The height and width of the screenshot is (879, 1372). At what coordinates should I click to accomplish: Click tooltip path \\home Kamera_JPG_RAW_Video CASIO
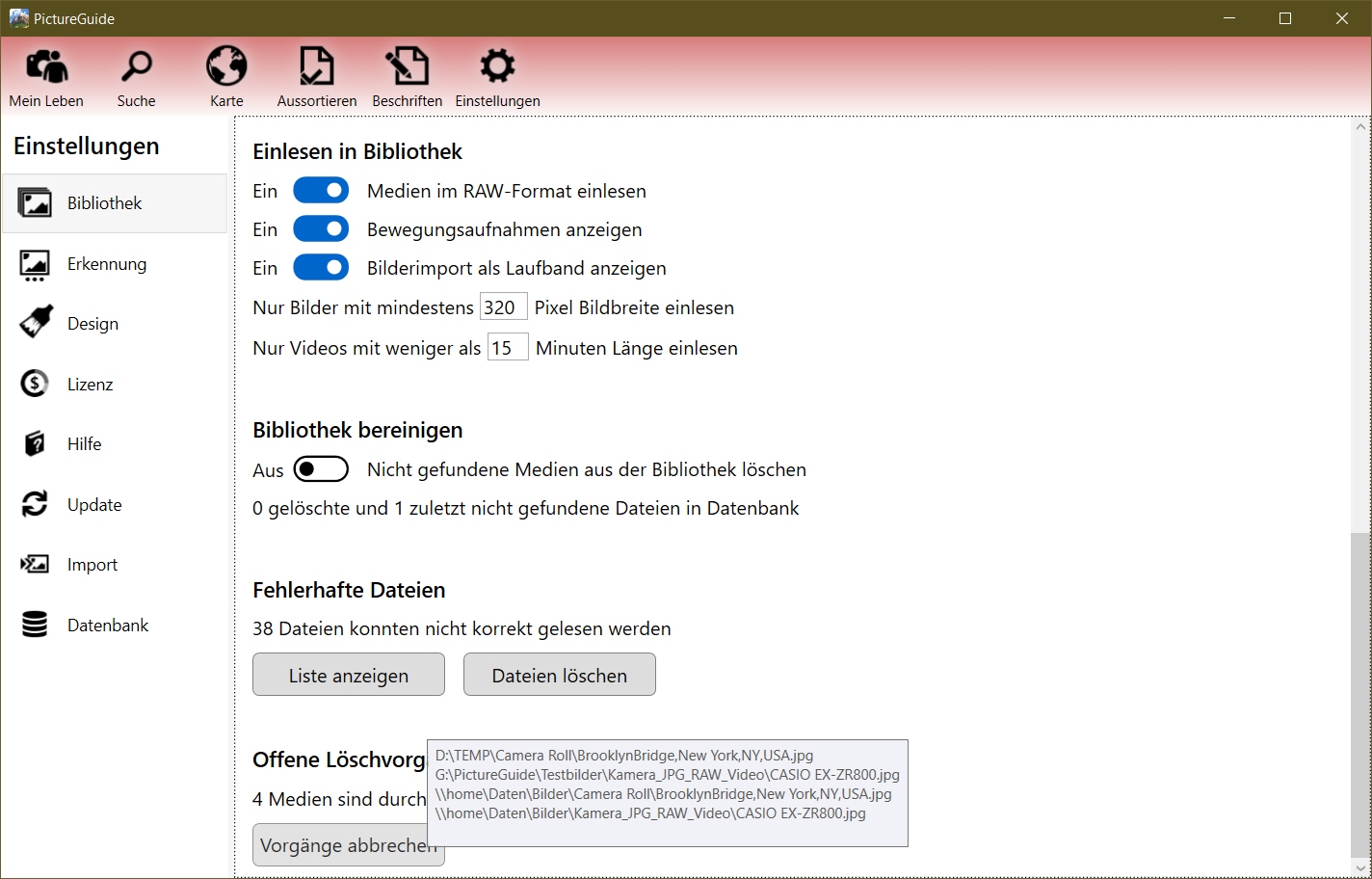[x=650, y=813]
